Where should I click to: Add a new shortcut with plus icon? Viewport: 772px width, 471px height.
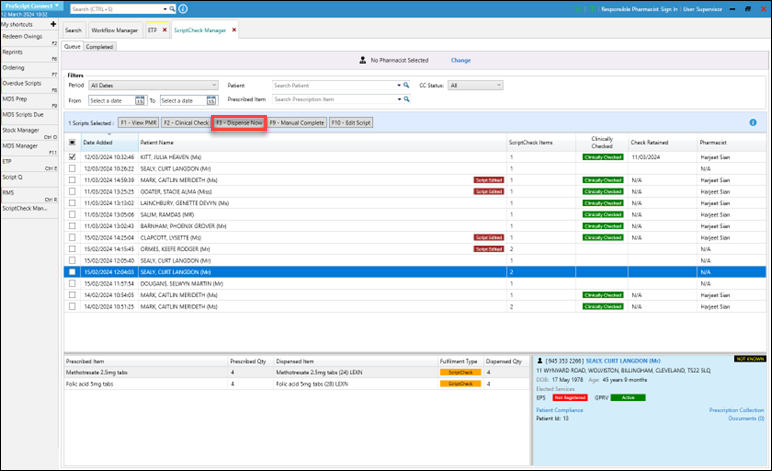point(53,24)
